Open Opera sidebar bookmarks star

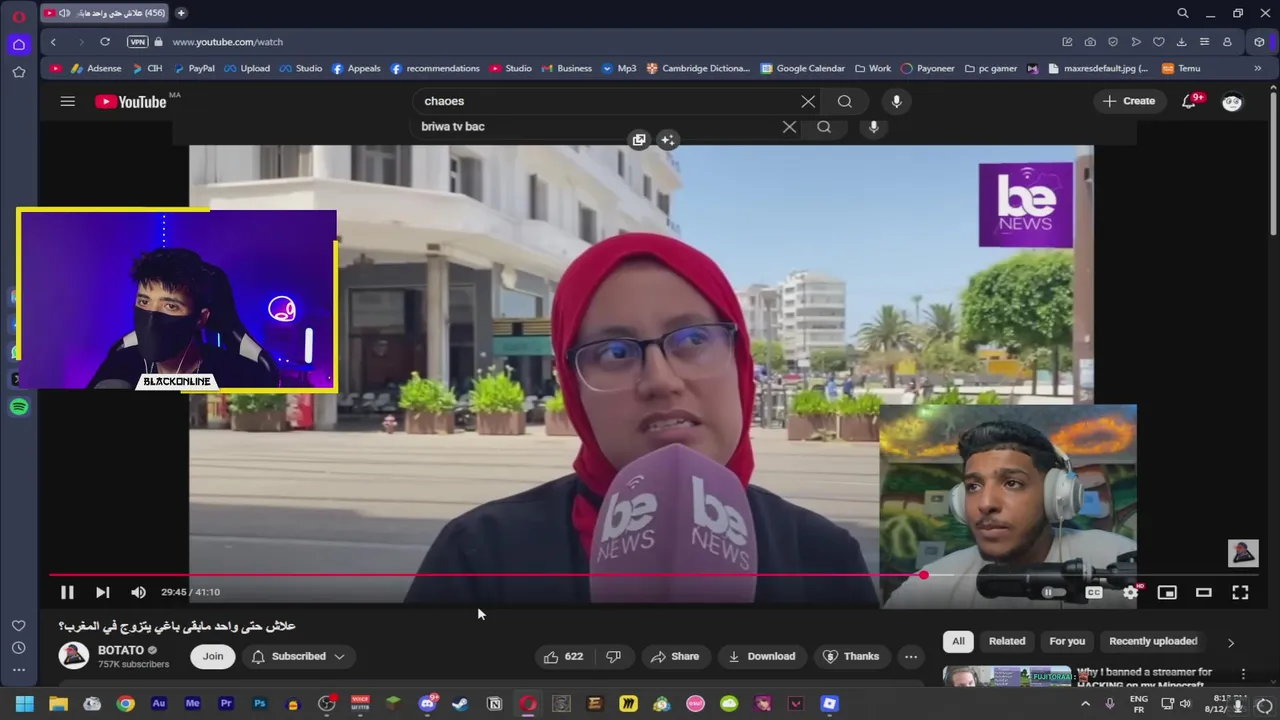pos(19,72)
